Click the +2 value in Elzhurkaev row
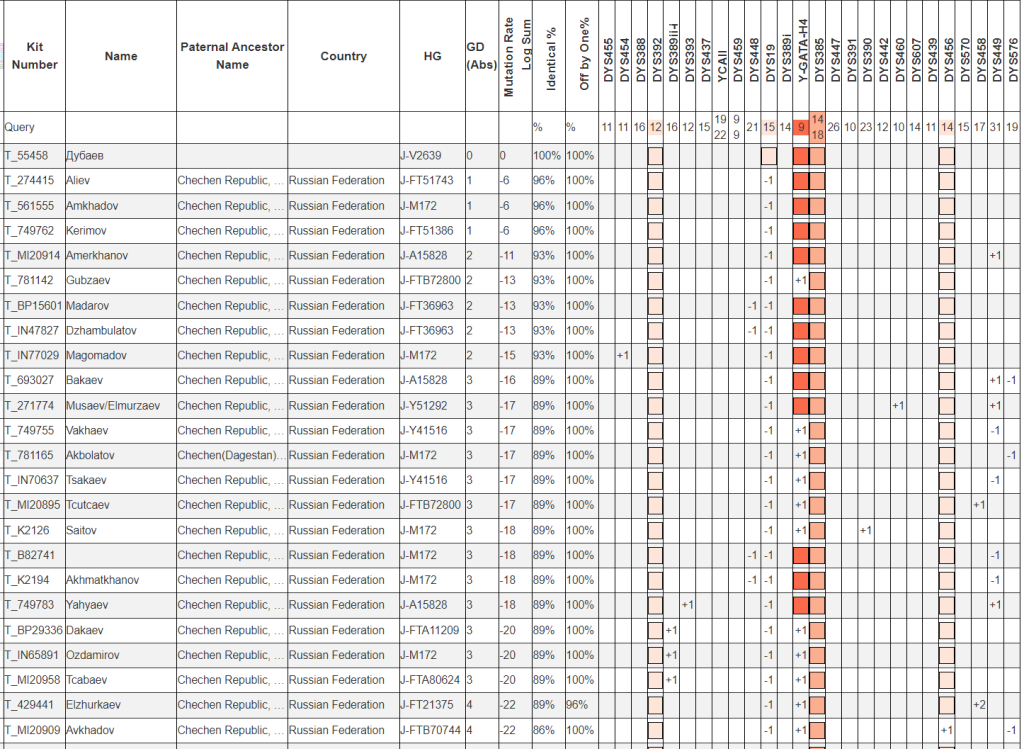Viewport: 1024px width, 749px height. (x=980, y=705)
